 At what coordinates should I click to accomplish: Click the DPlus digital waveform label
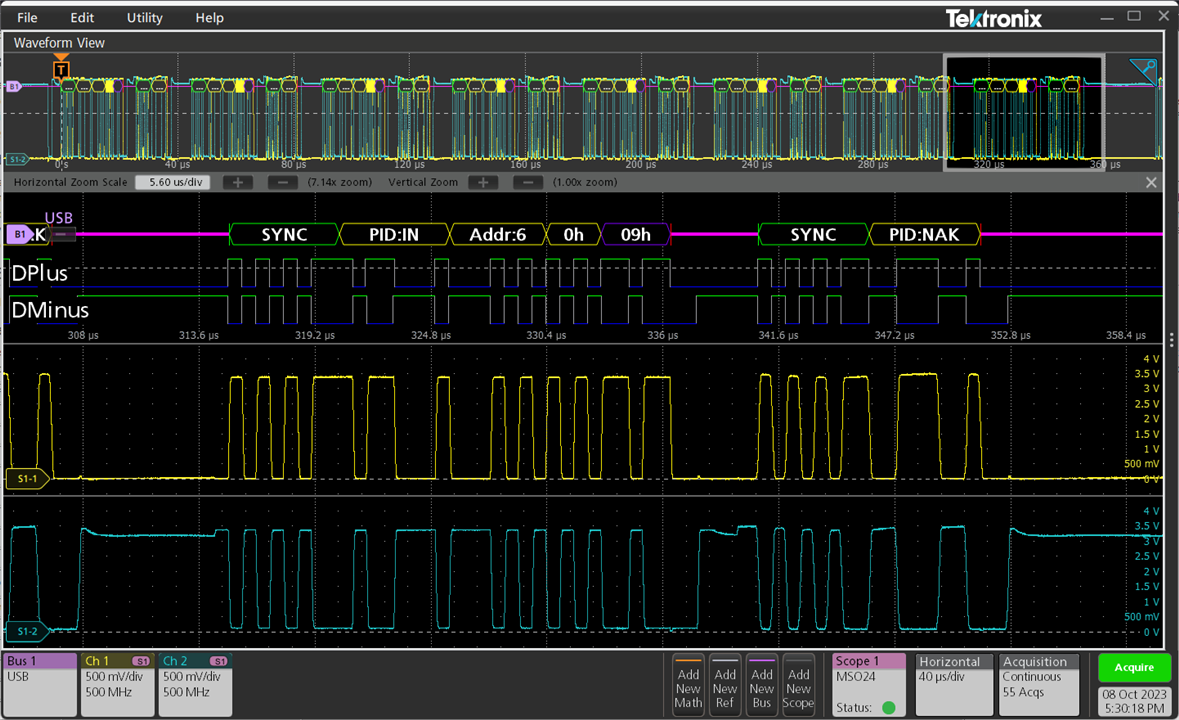click(x=39, y=274)
